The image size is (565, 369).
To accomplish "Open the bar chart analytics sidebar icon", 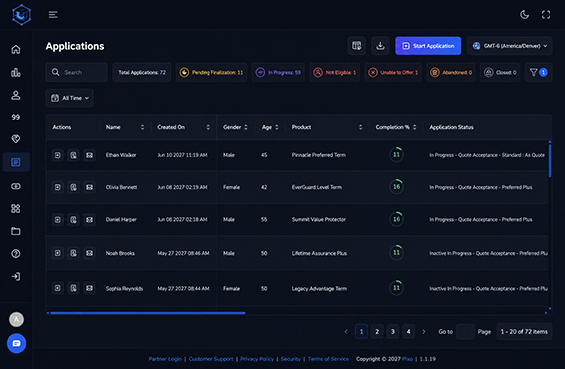I will pyautogui.click(x=15, y=72).
